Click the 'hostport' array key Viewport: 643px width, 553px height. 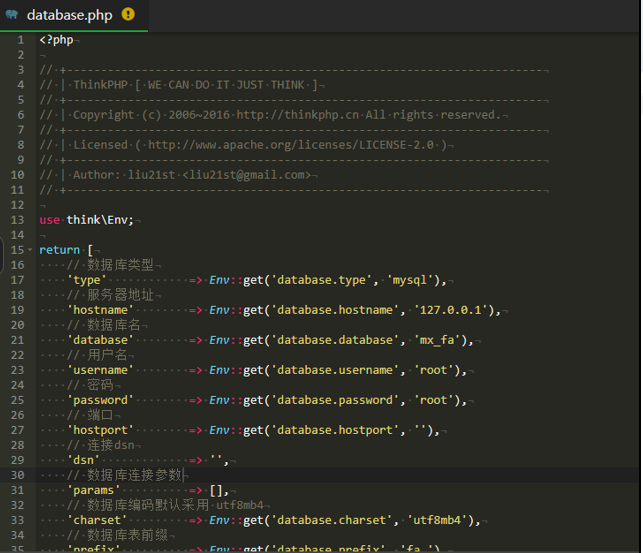pos(99,430)
